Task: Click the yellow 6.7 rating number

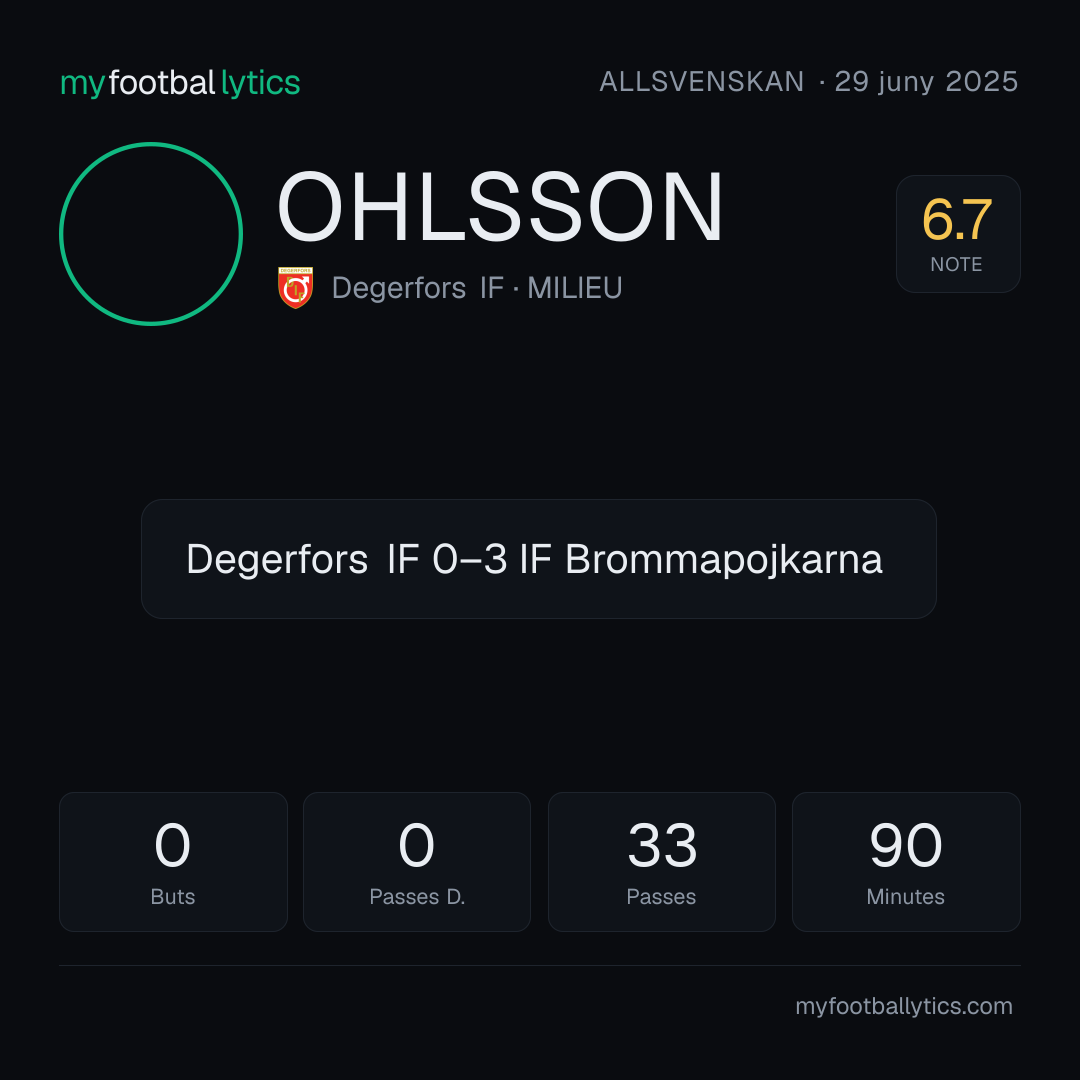Action: [957, 220]
